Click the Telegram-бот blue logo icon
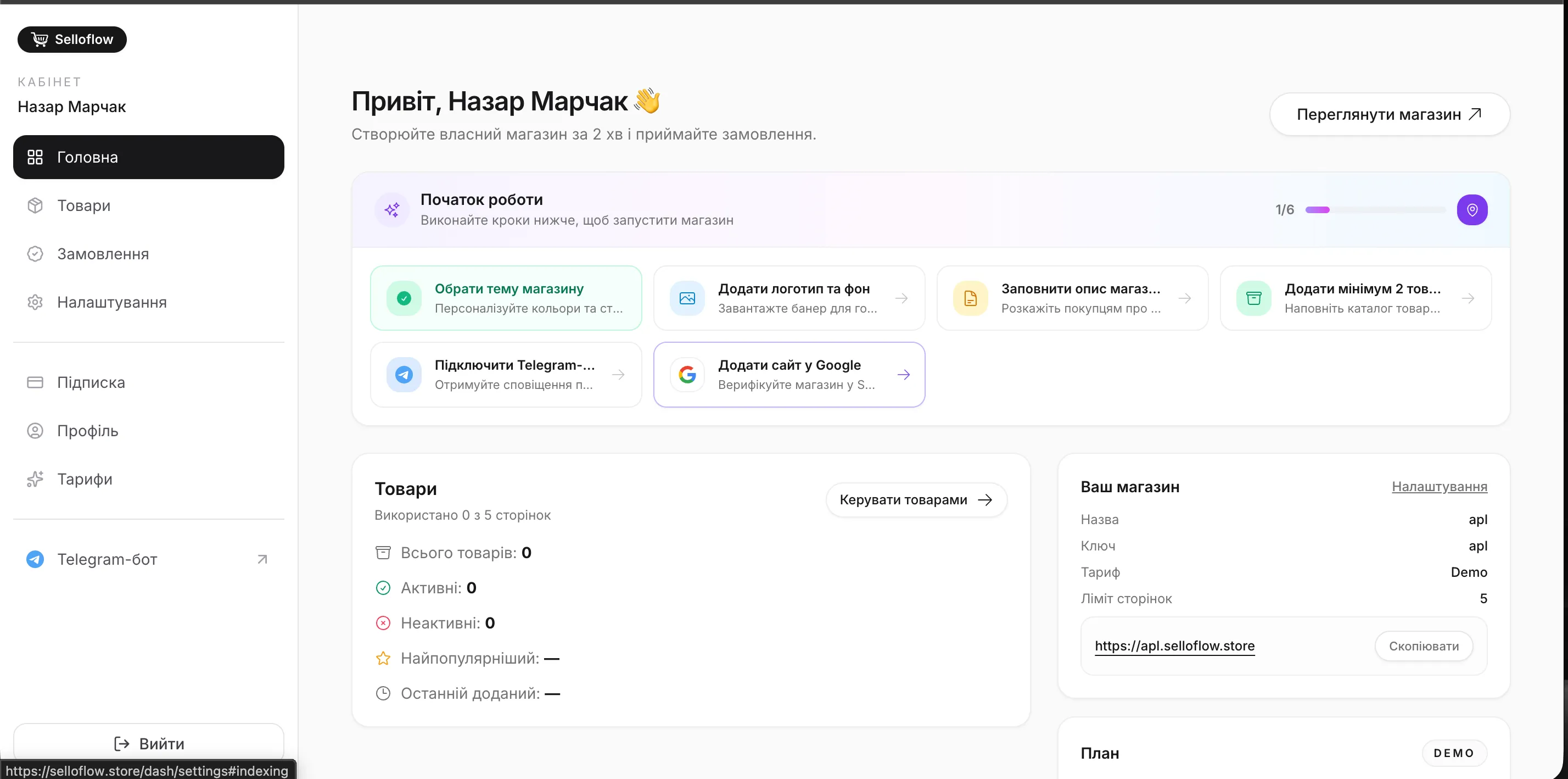This screenshot has height=779, width=1568. 35,559
